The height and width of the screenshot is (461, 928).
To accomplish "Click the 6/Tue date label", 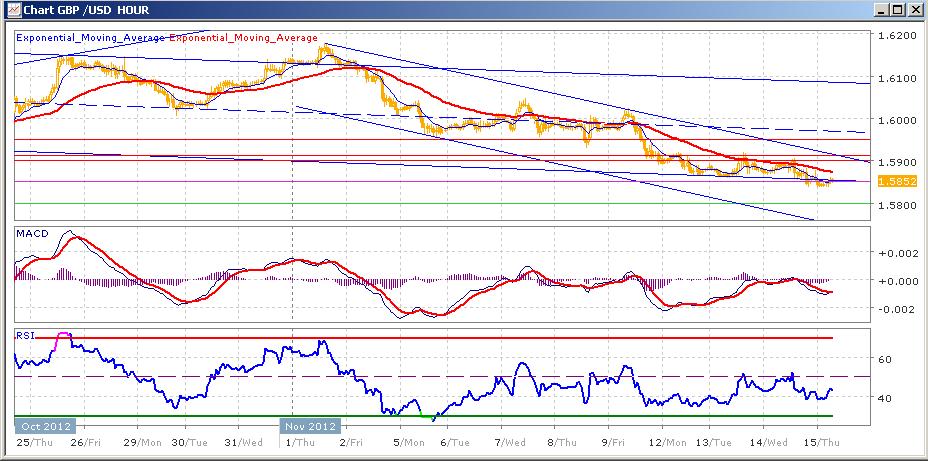I will (454, 443).
